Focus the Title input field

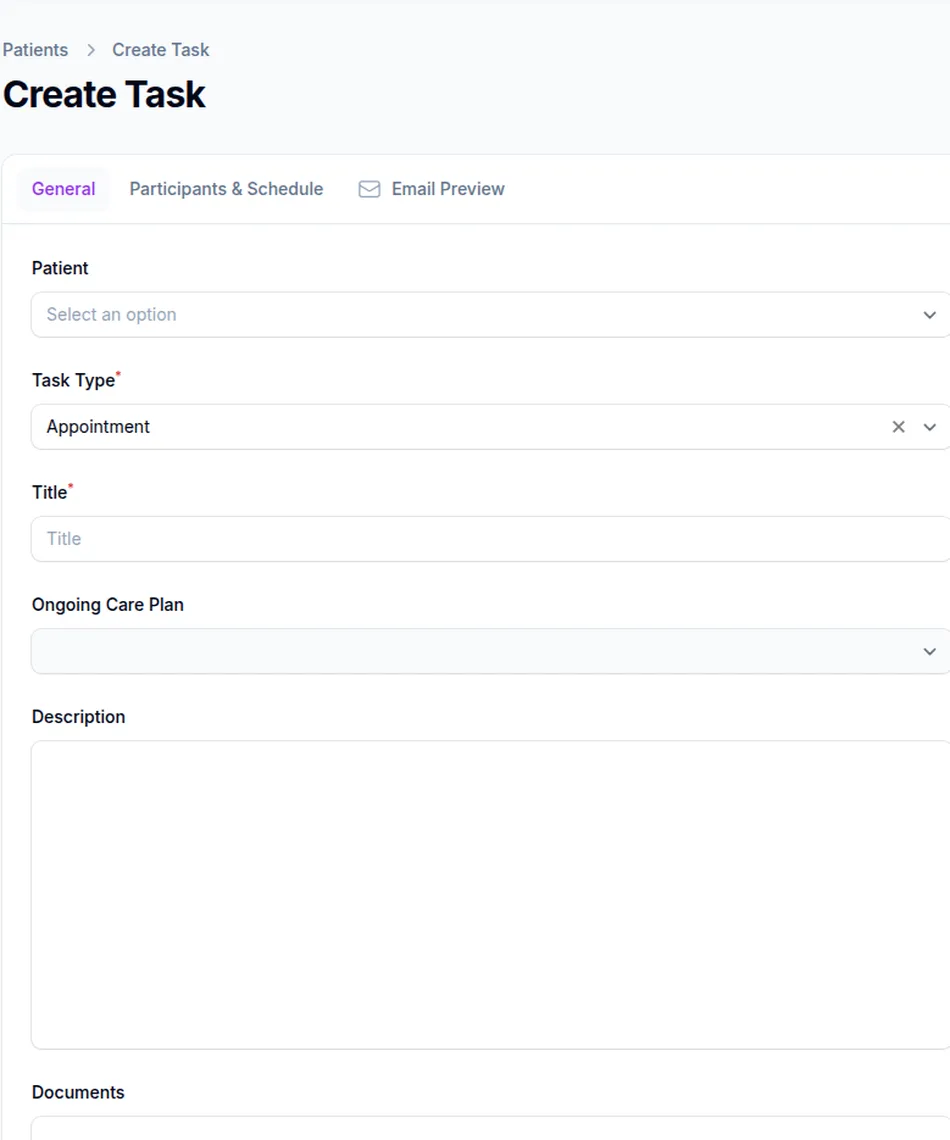pos(490,539)
